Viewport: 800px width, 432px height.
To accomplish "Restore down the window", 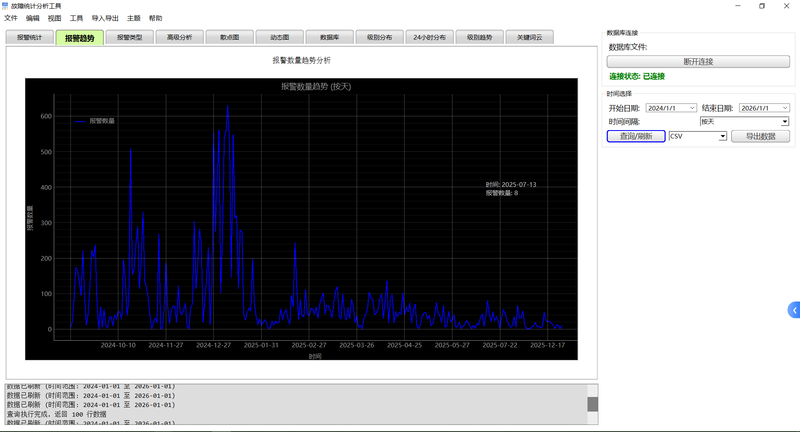I will (762, 6).
